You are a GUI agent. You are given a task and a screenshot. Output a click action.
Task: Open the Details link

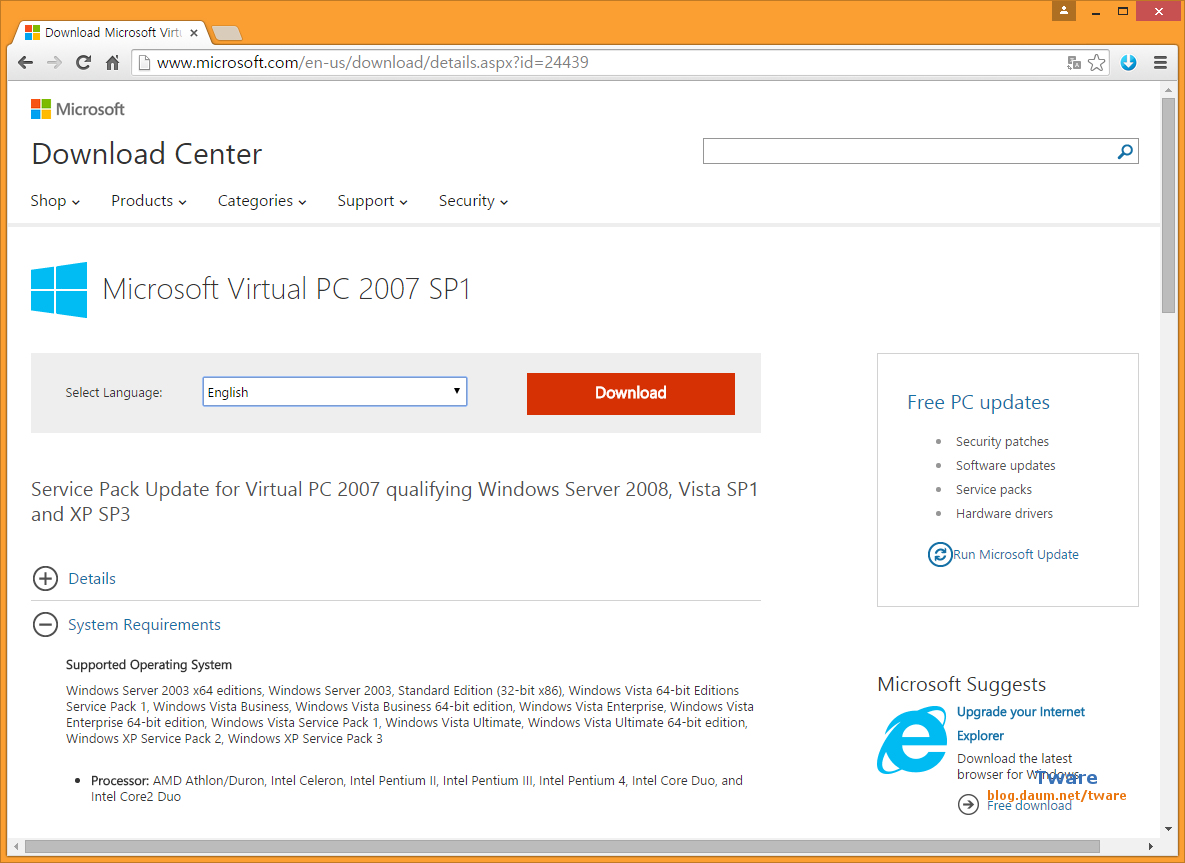click(92, 579)
